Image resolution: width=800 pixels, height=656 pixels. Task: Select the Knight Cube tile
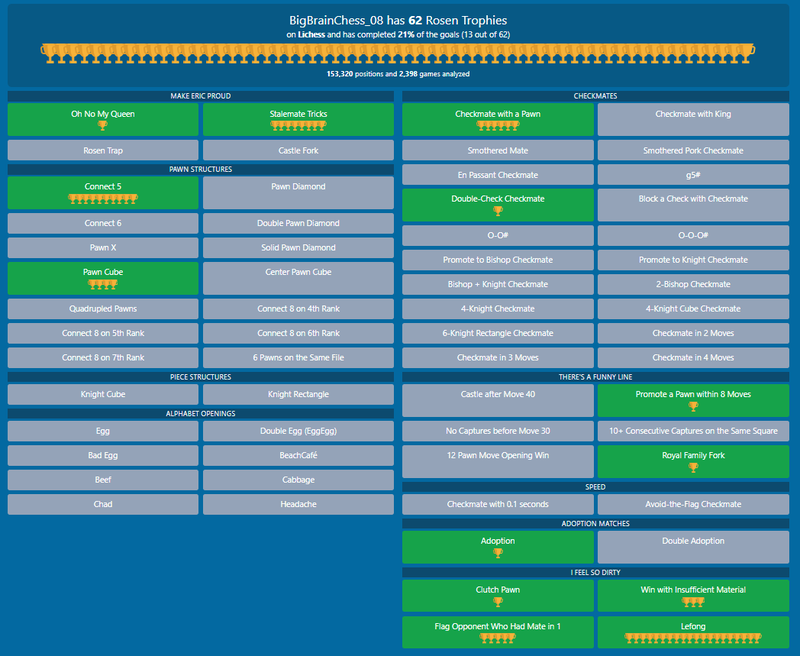tap(102, 394)
